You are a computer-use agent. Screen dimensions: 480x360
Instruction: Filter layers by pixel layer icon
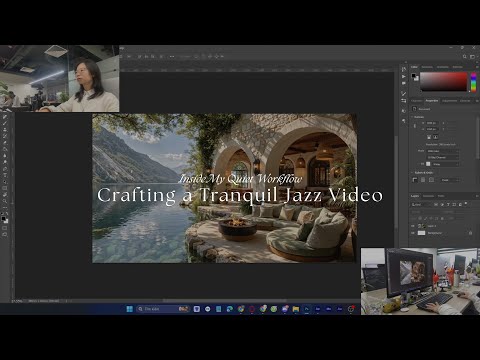point(436,204)
